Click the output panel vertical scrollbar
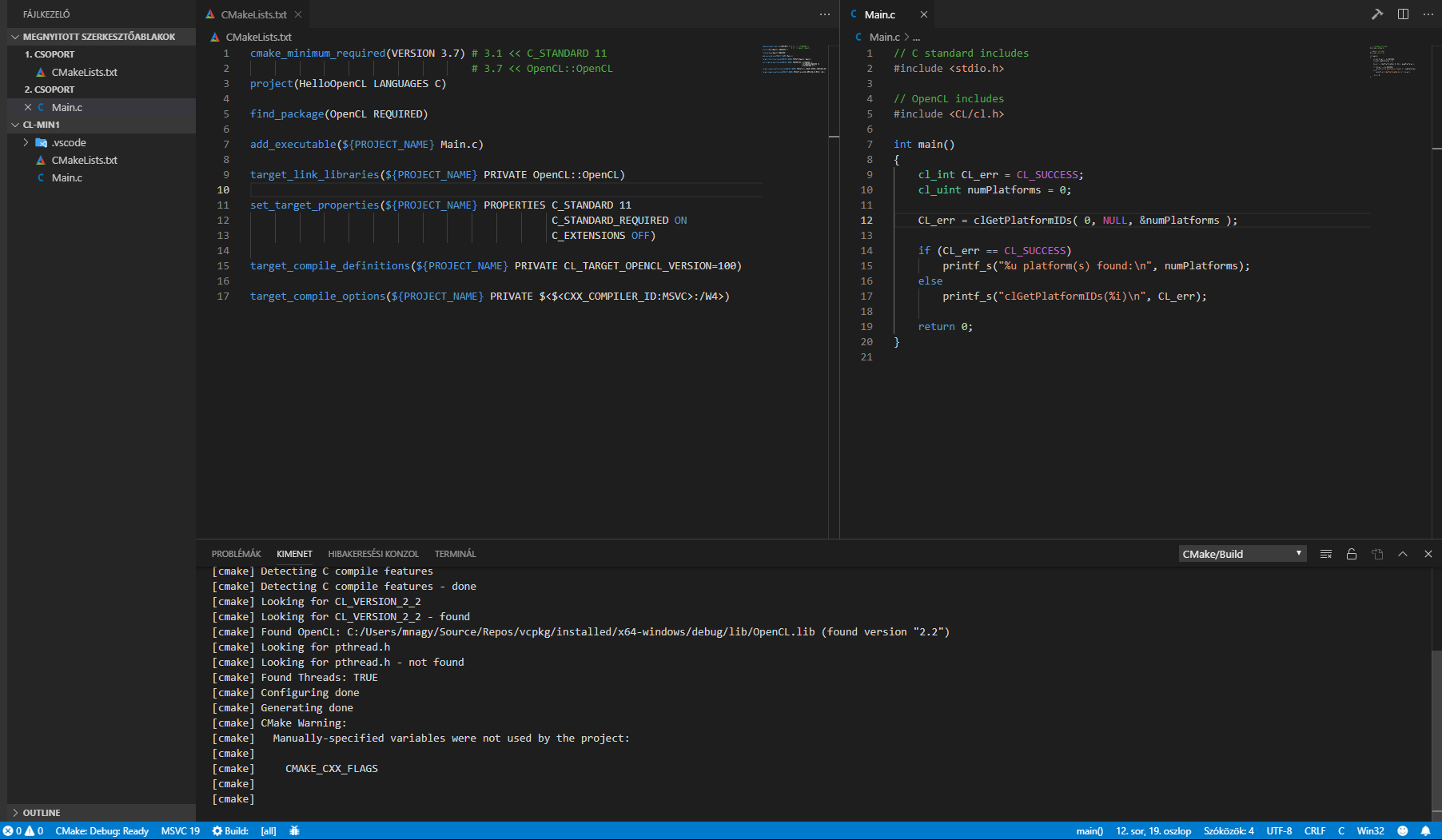Viewport: 1442px width, 840px height. (x=1436, y=730)
